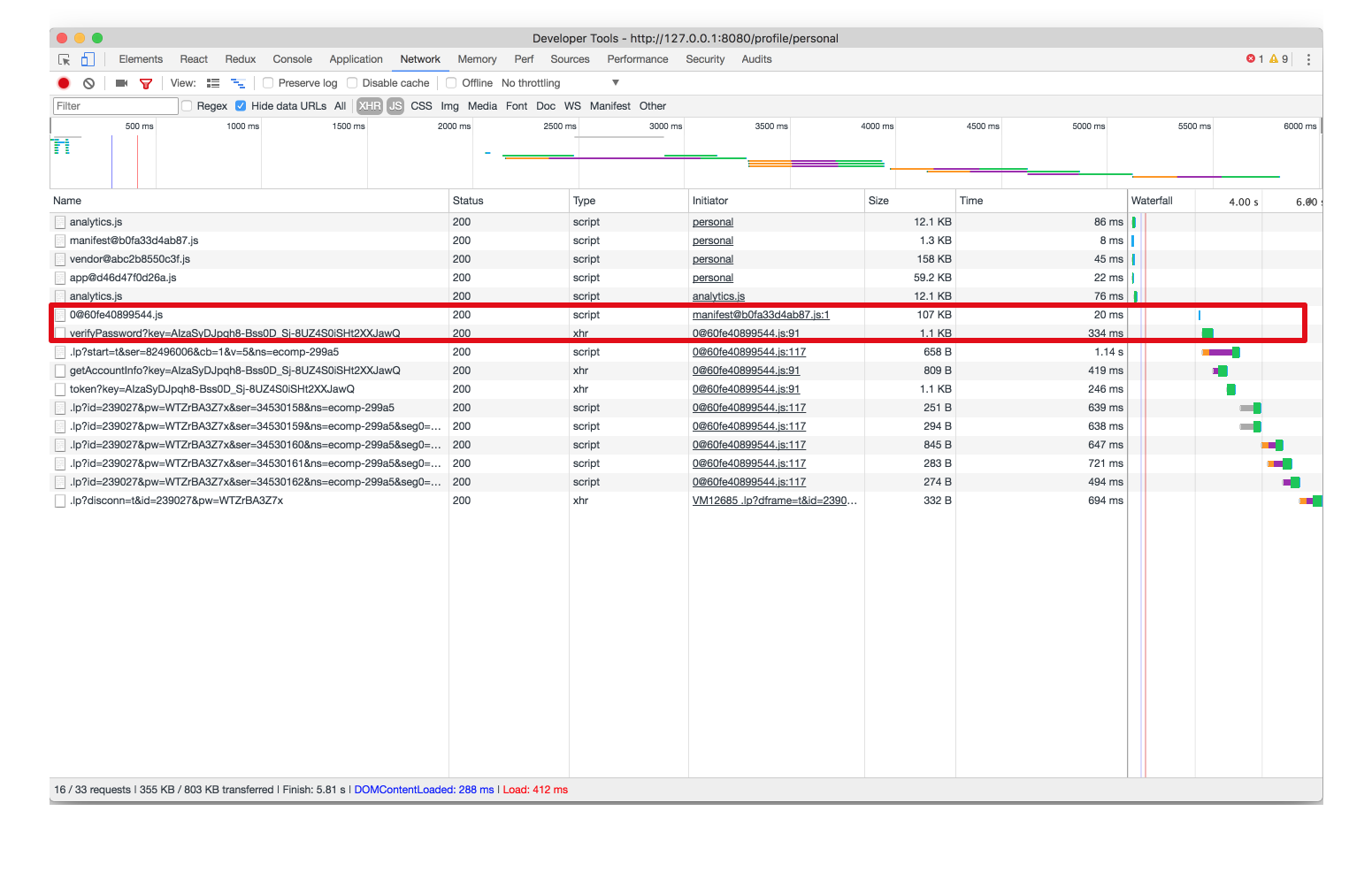Click file icon beside vendor@abc2b8550c3f.js

[60, 259]
